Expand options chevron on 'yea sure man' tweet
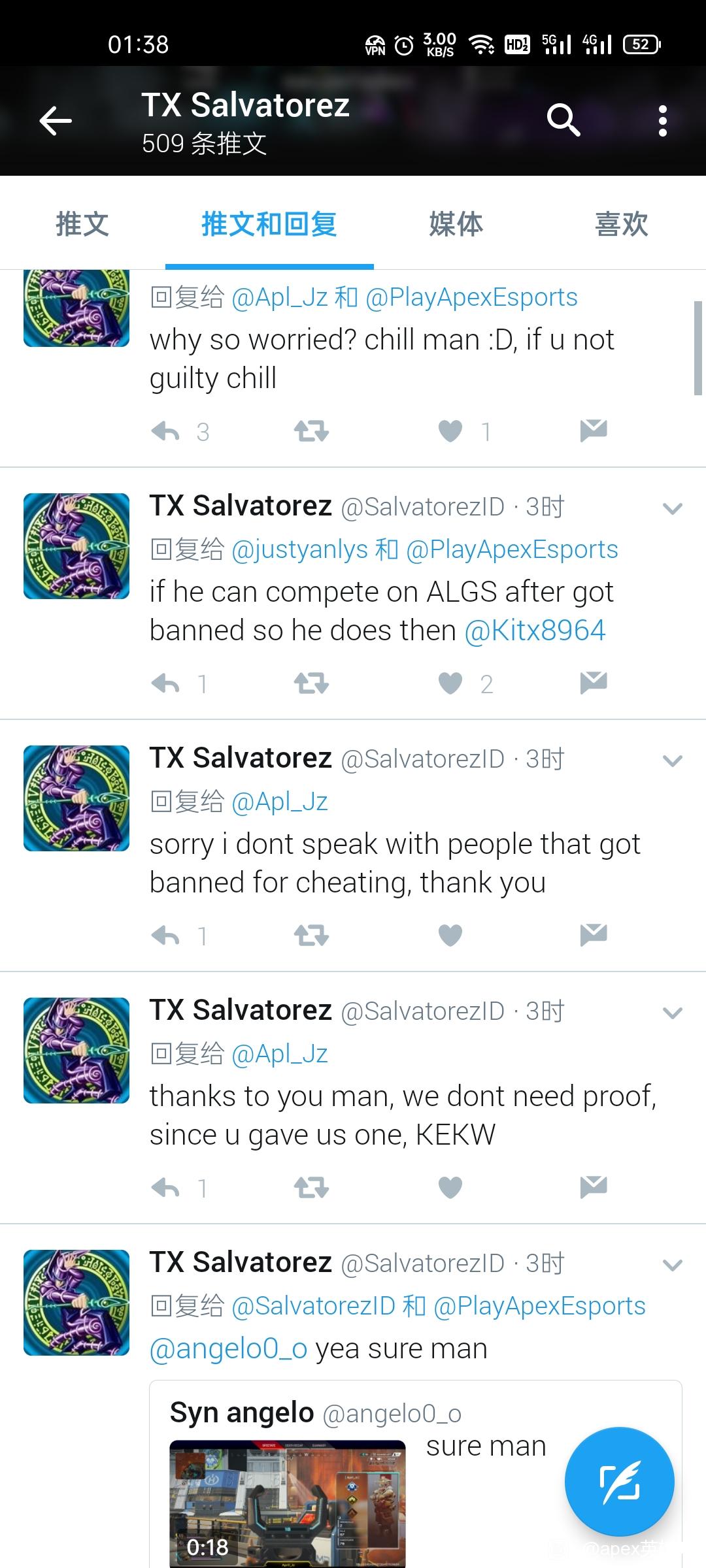The height and width of the screenshot is (1568, 706). (x=673, y=1265)
